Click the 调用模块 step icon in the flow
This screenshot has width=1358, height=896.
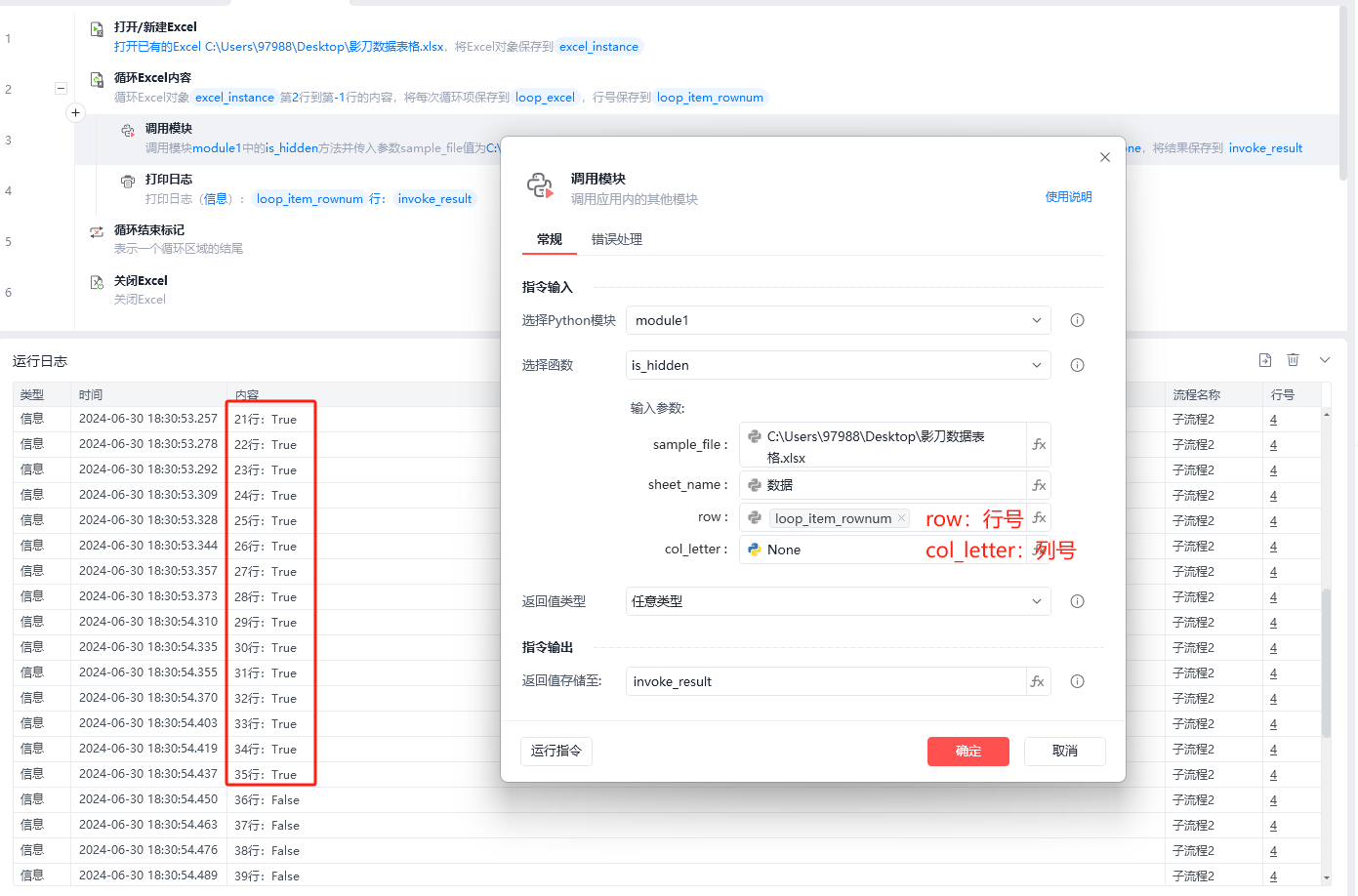tap(128, 131)
